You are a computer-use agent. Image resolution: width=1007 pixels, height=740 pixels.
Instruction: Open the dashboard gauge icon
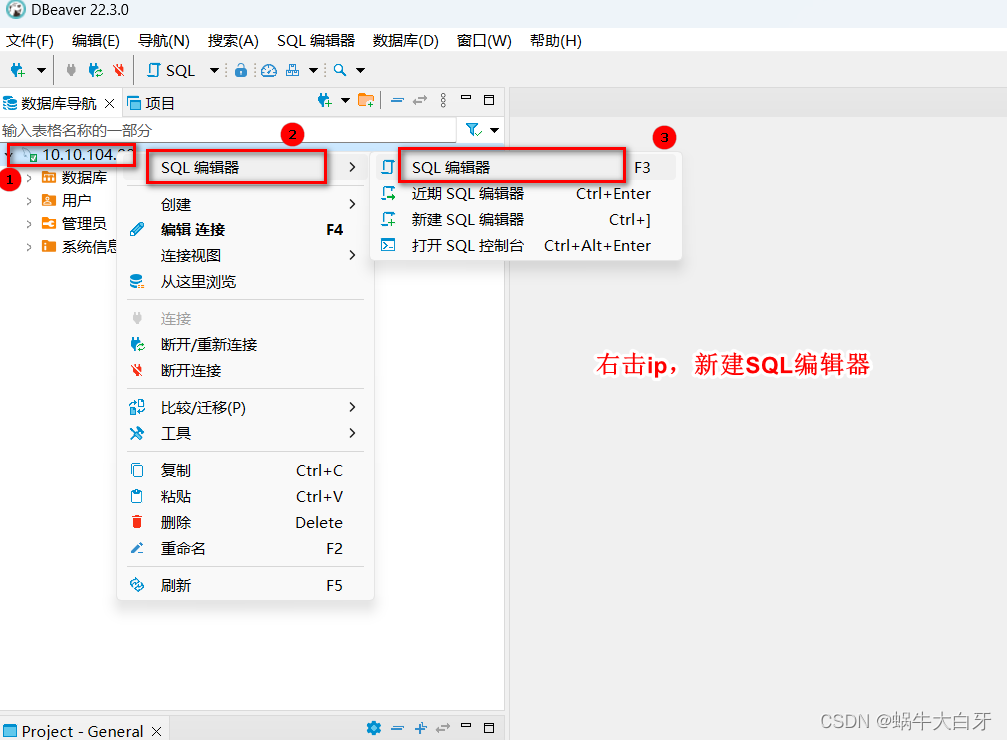pyautogui.click(x=267, y=70)
